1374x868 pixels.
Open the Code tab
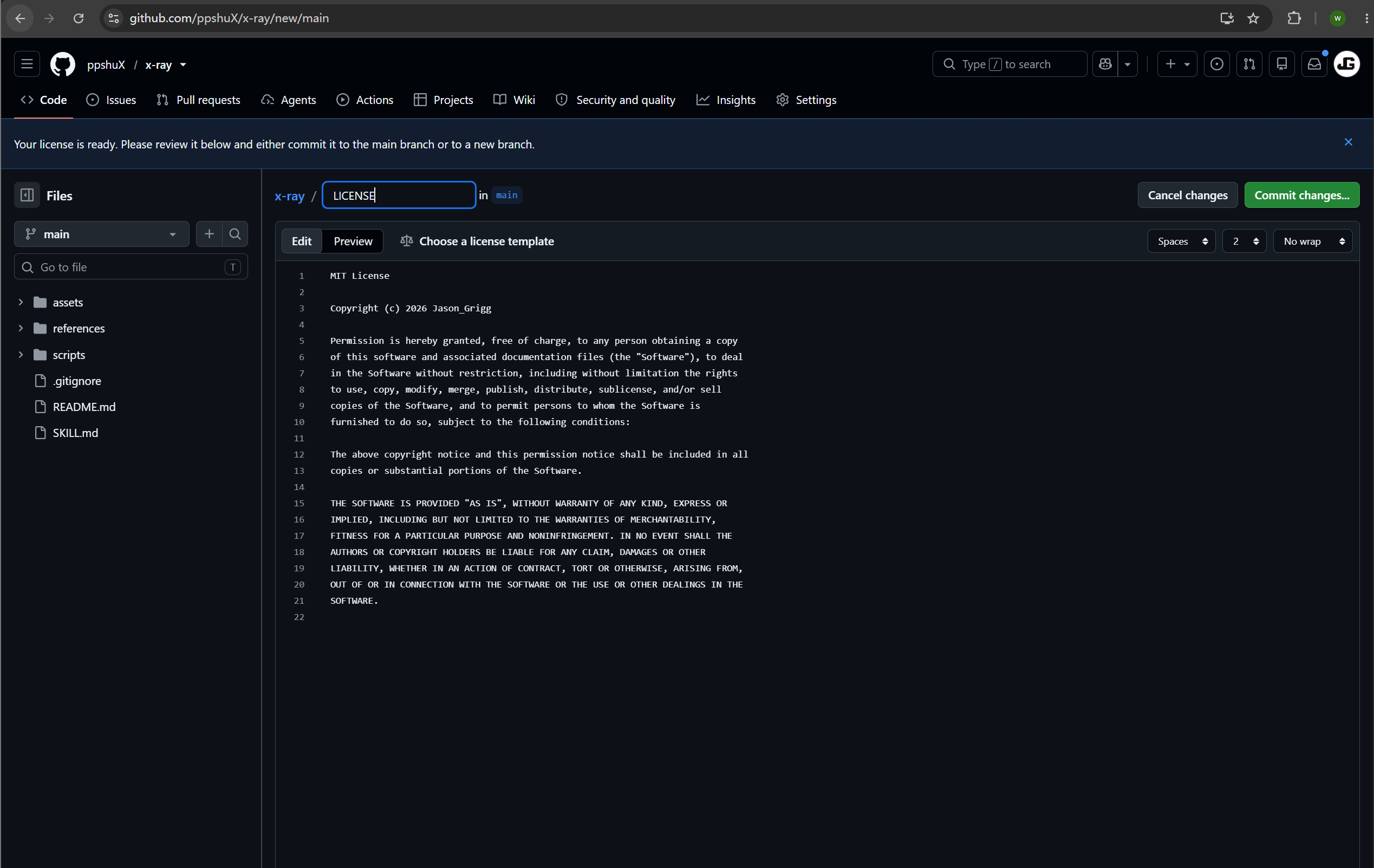[44, 100]
